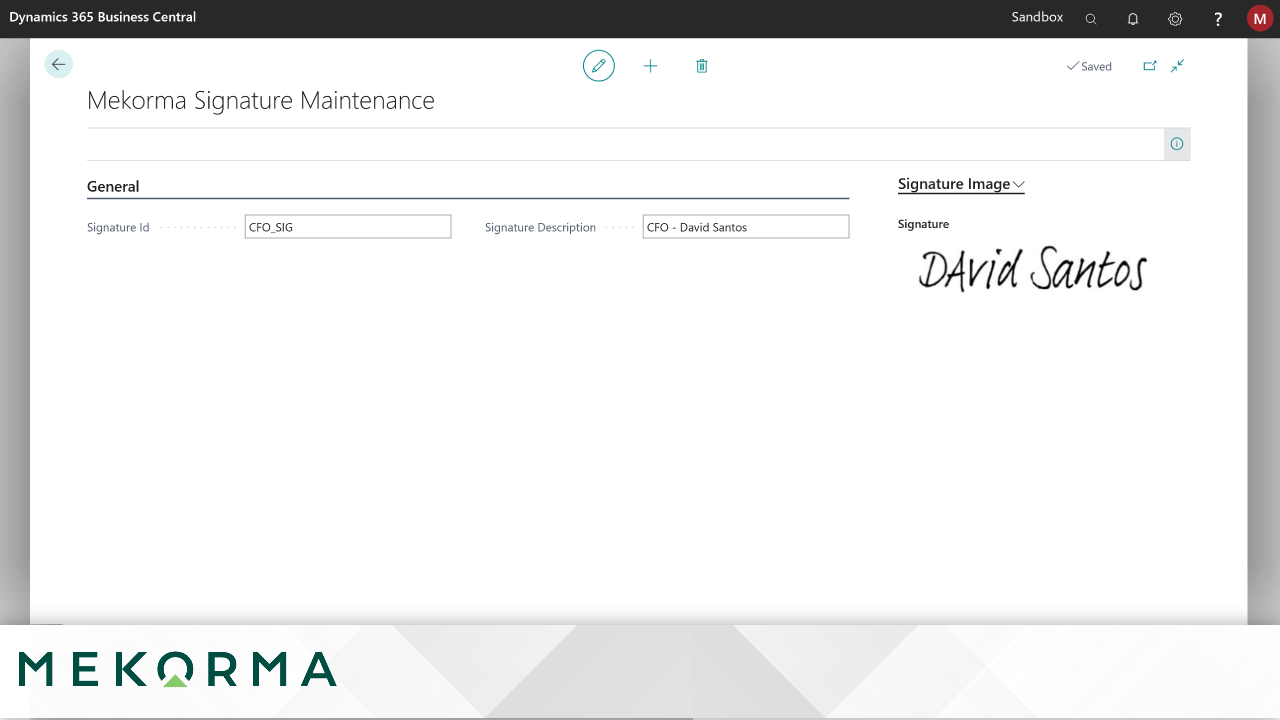Click the Signature Id field label

click(x=118, y=228)
